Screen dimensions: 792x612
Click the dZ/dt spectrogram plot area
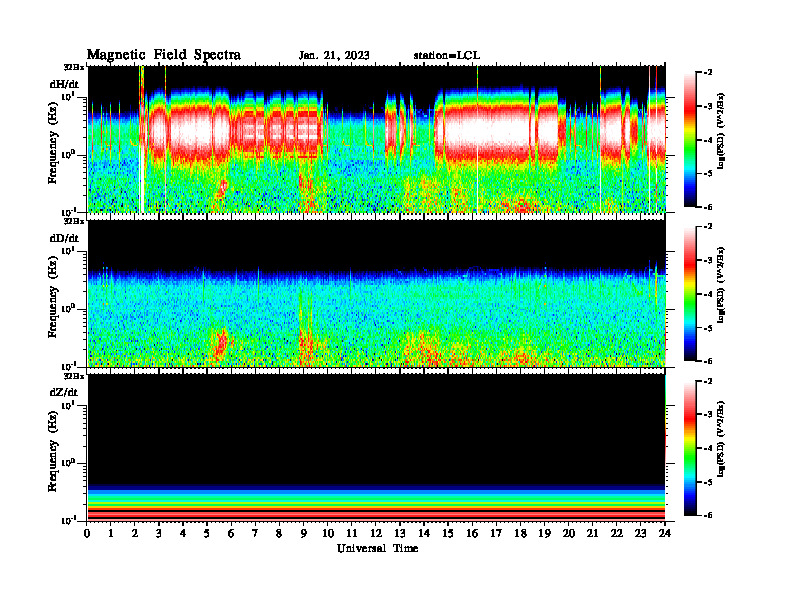click(377, 447)
